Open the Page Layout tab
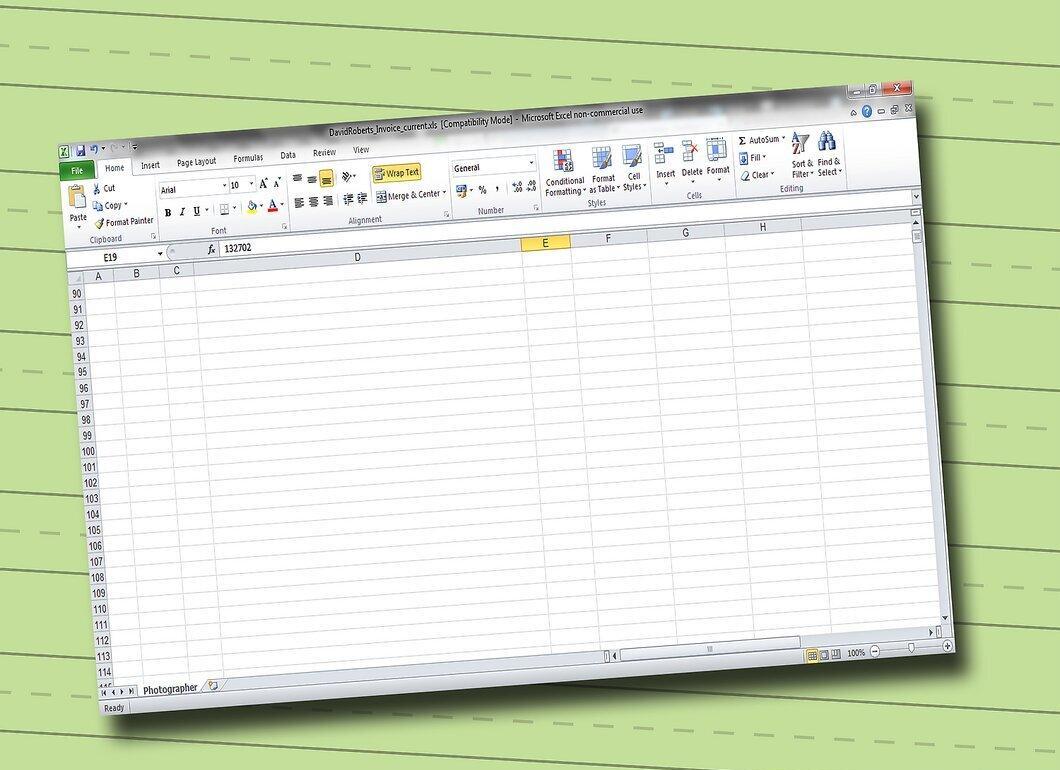The height and width of the screenshot is (770, 1060). (x=196, y=162)
